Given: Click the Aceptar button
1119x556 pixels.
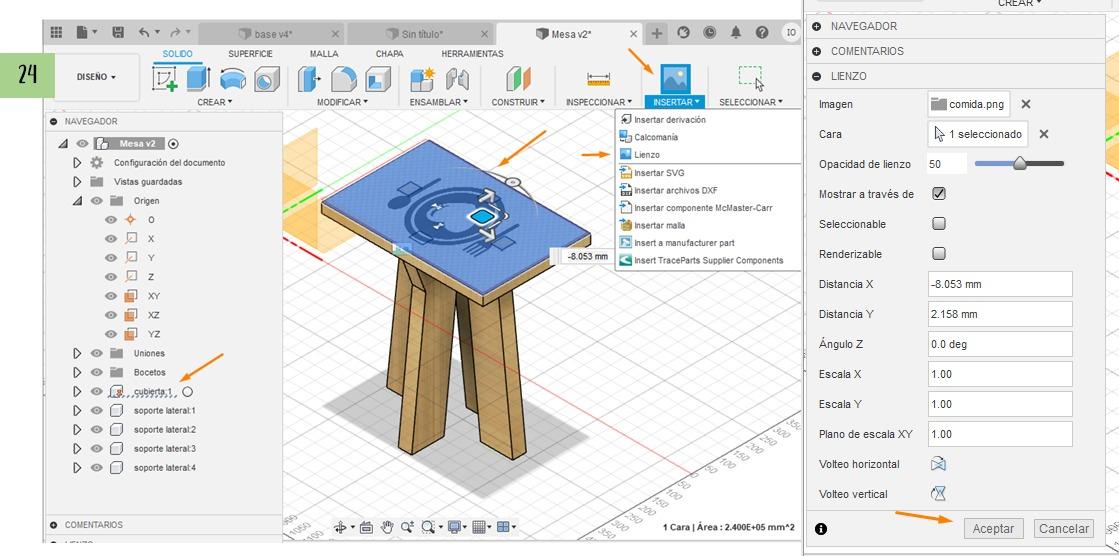Looking at the screenshot, I should (x=993, y=528).
